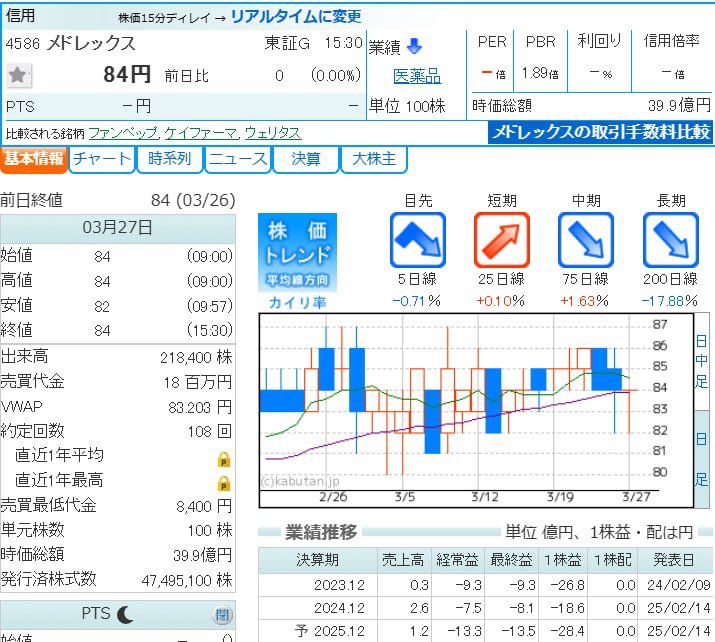Click the 目先 5-day trend arrow icon

417,240
